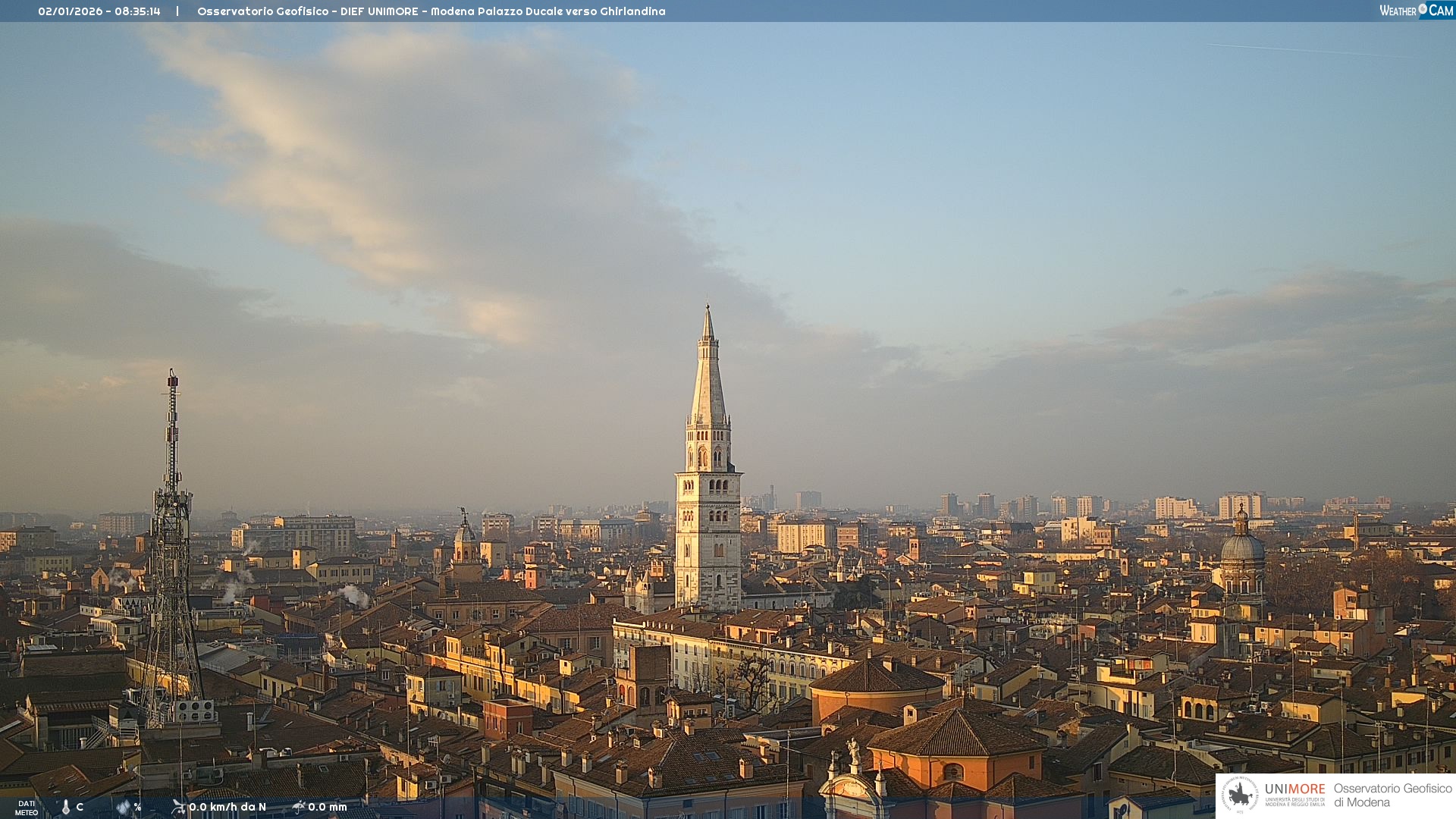Click the rain umbrella icon
Screen dimensions: 1456x819
click(298, 807)
